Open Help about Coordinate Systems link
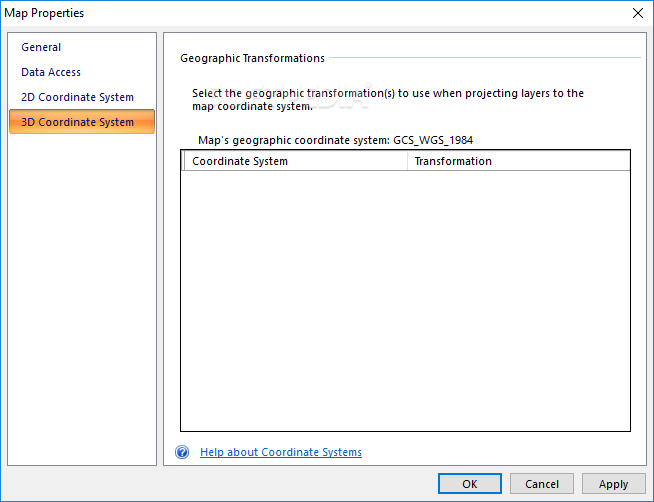This screenshot has width=654, height=502. (281, 452)
